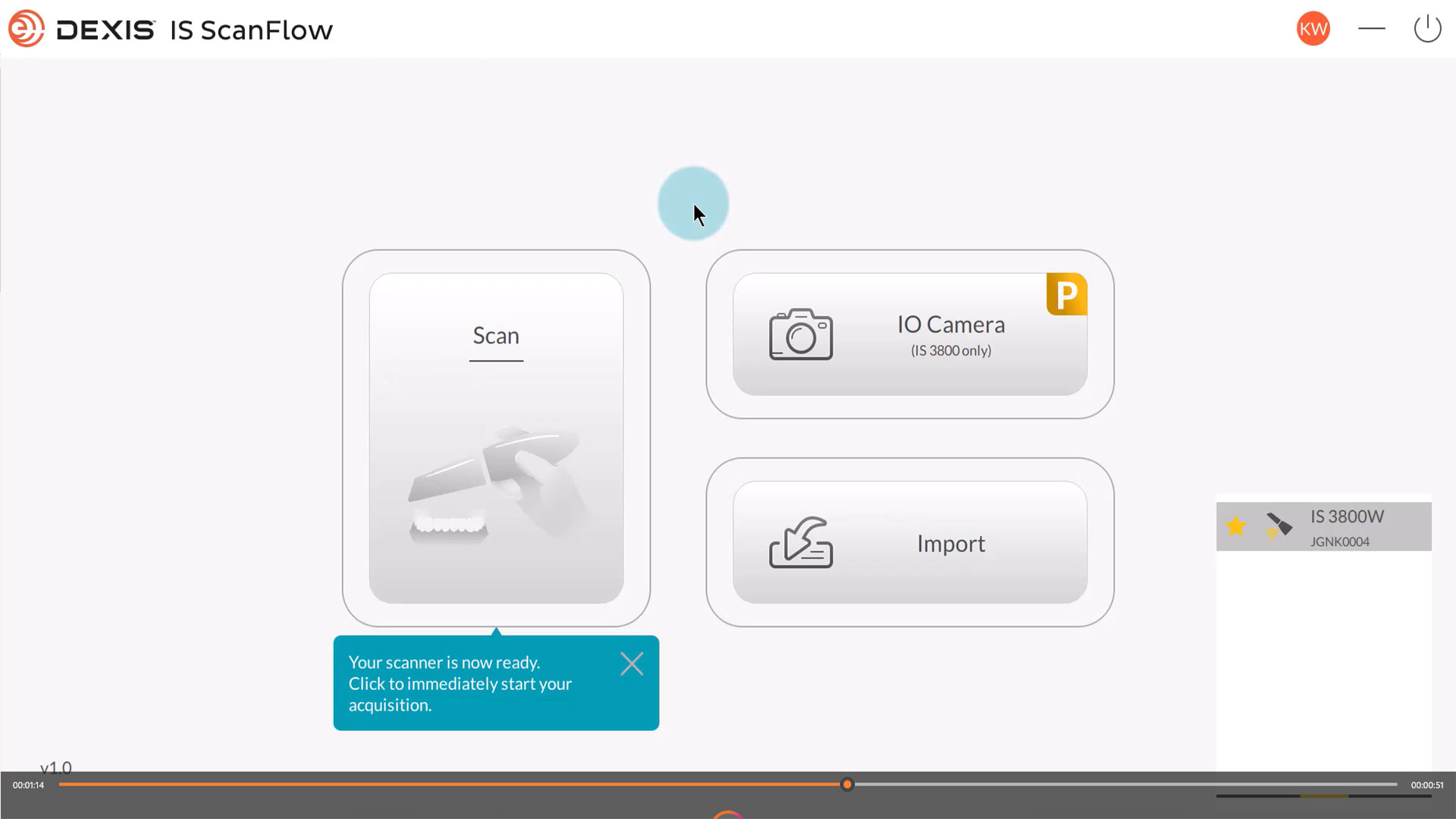Minimize the ScanFlow window

1371,29
